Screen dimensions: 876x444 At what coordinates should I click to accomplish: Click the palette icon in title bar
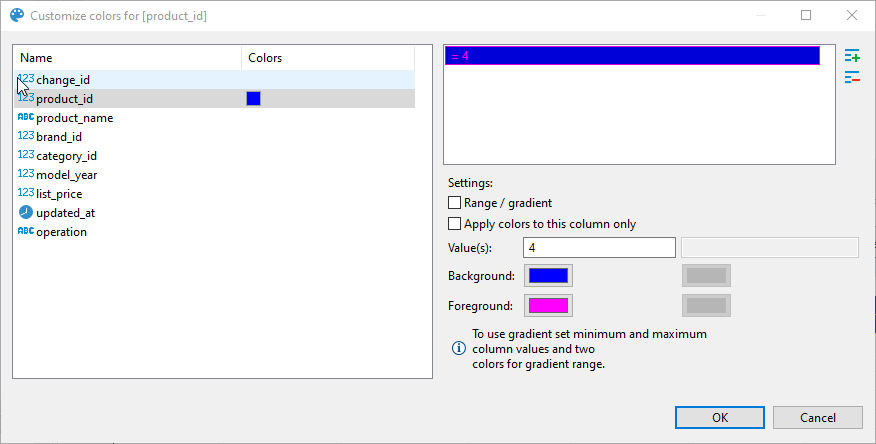click(17, 15)
